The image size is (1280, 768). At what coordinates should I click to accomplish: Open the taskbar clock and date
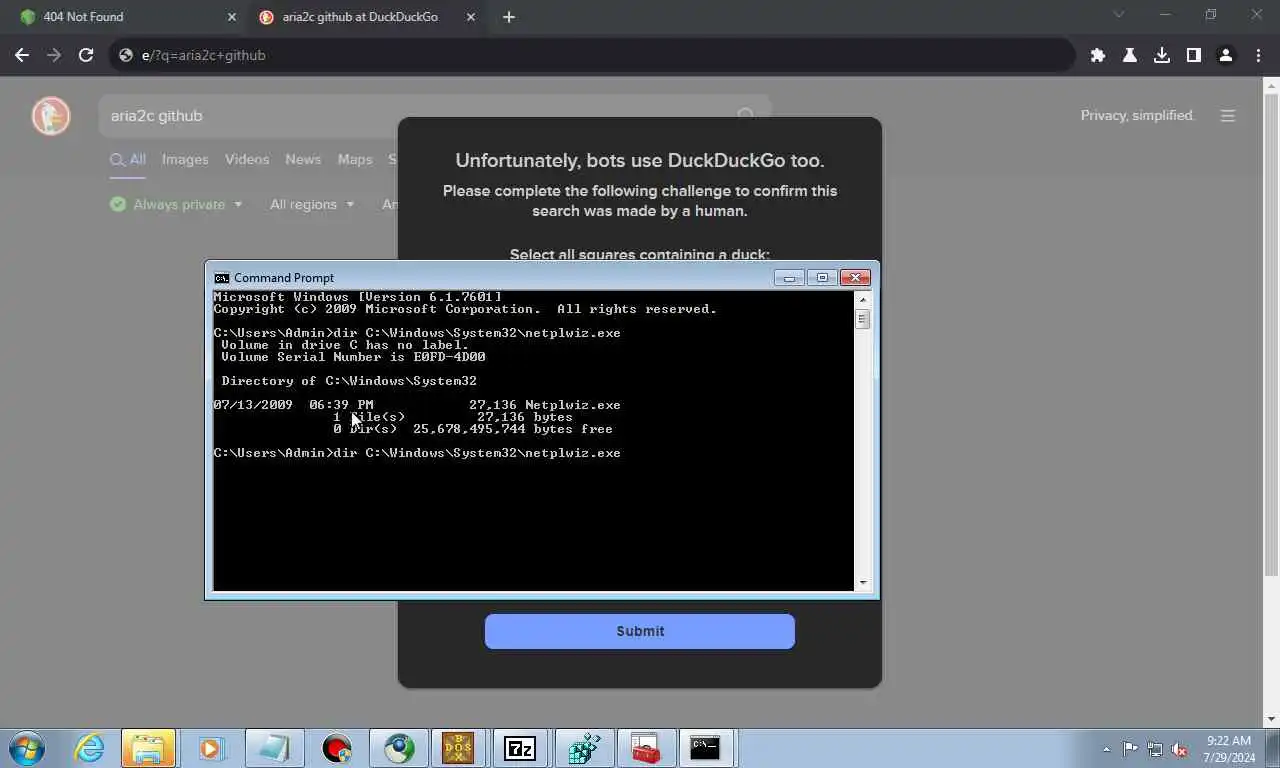(1229, 749)
